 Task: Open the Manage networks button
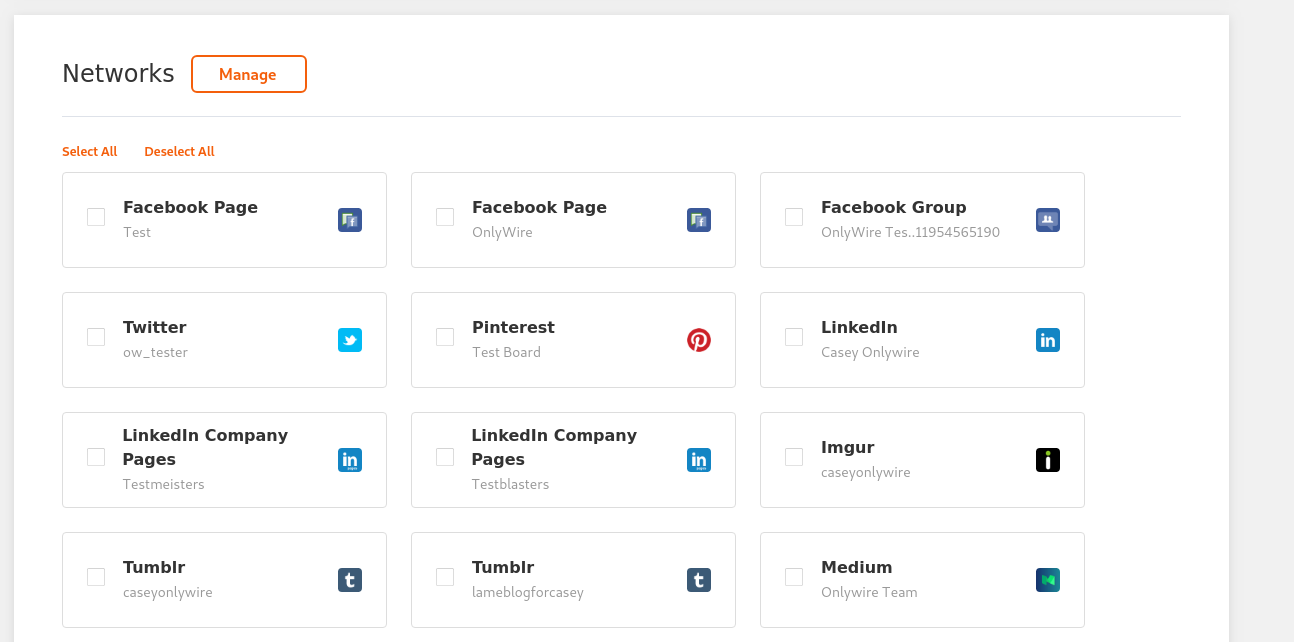pyautogui.click(x=248, y=74)
